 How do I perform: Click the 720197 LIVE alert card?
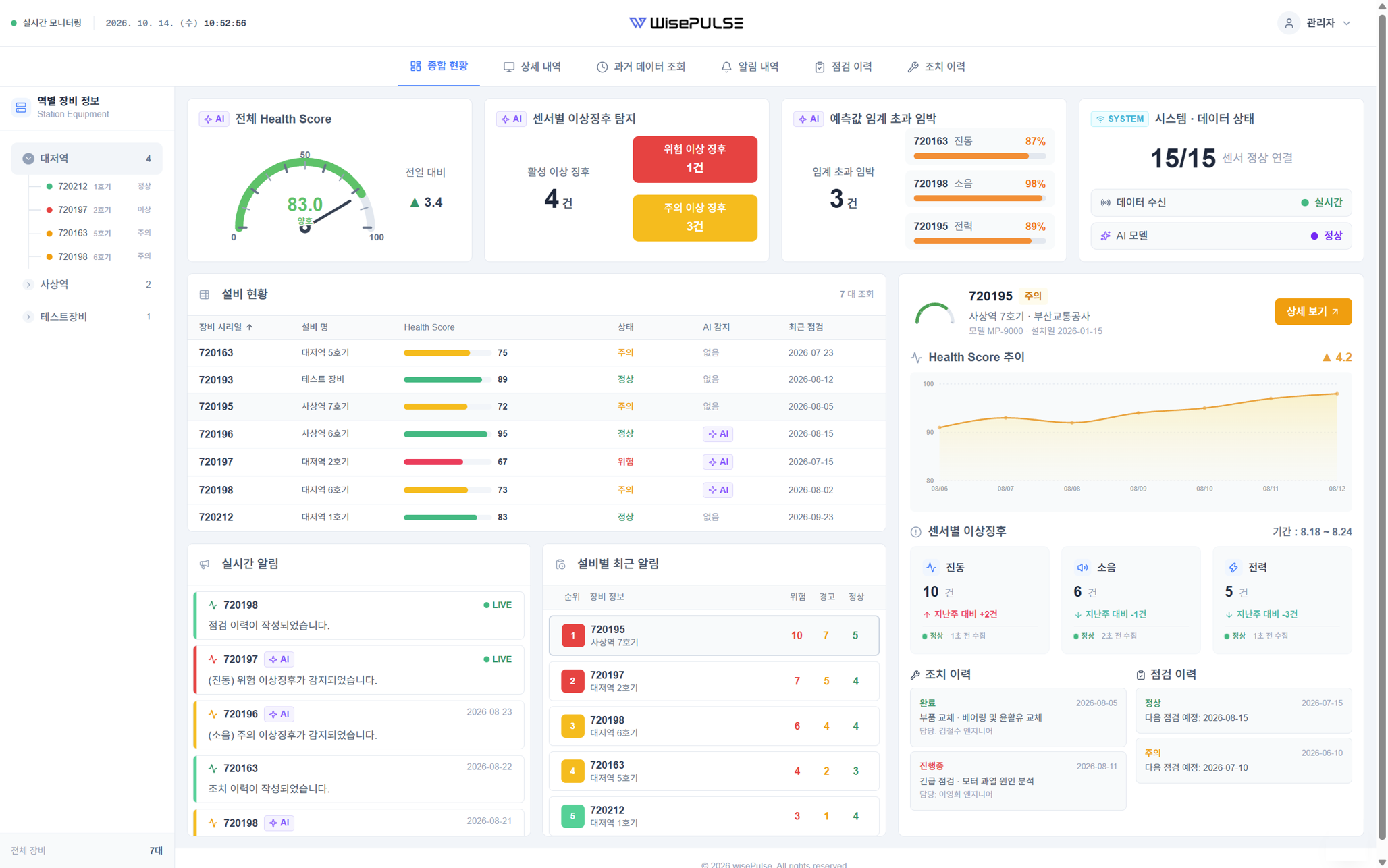(x=358, y=670)
